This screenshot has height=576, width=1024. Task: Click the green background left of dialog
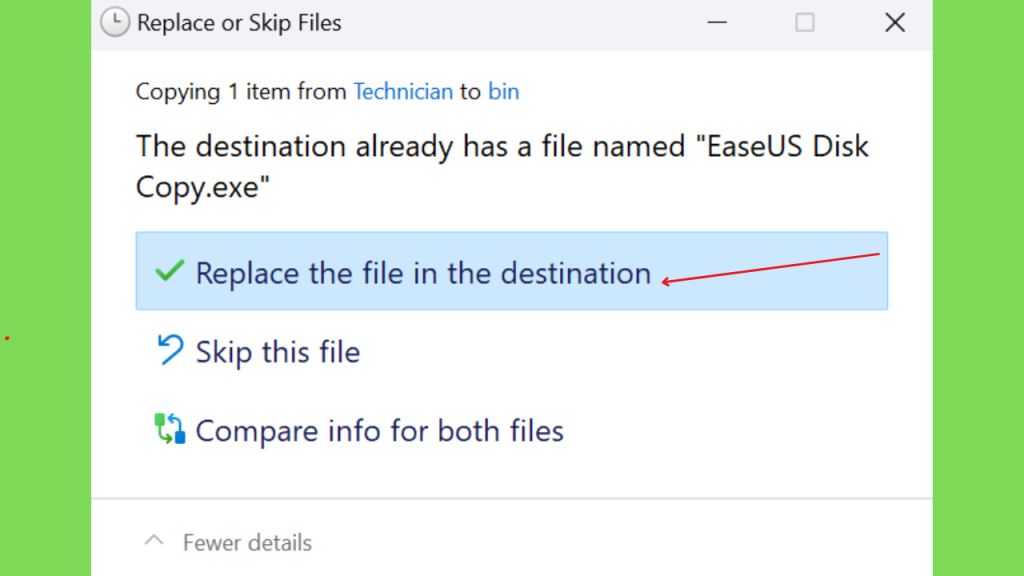(x=46, y=288)
